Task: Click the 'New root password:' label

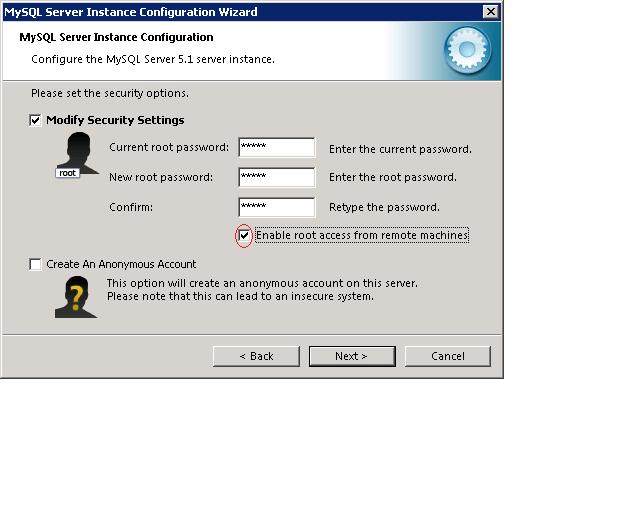Action: [x=161, y=177]
